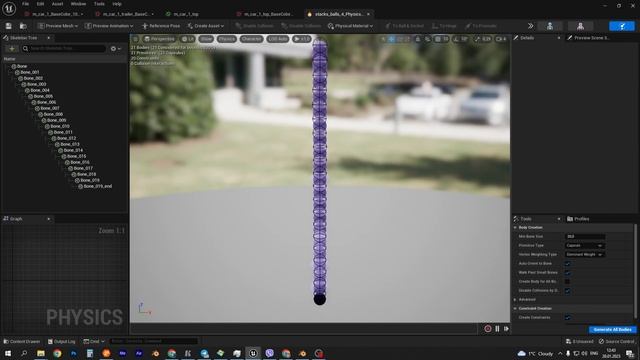Click the Unreal Engine logo icon
The height and width of the screenshot is (360, 640).
point(9,8)
